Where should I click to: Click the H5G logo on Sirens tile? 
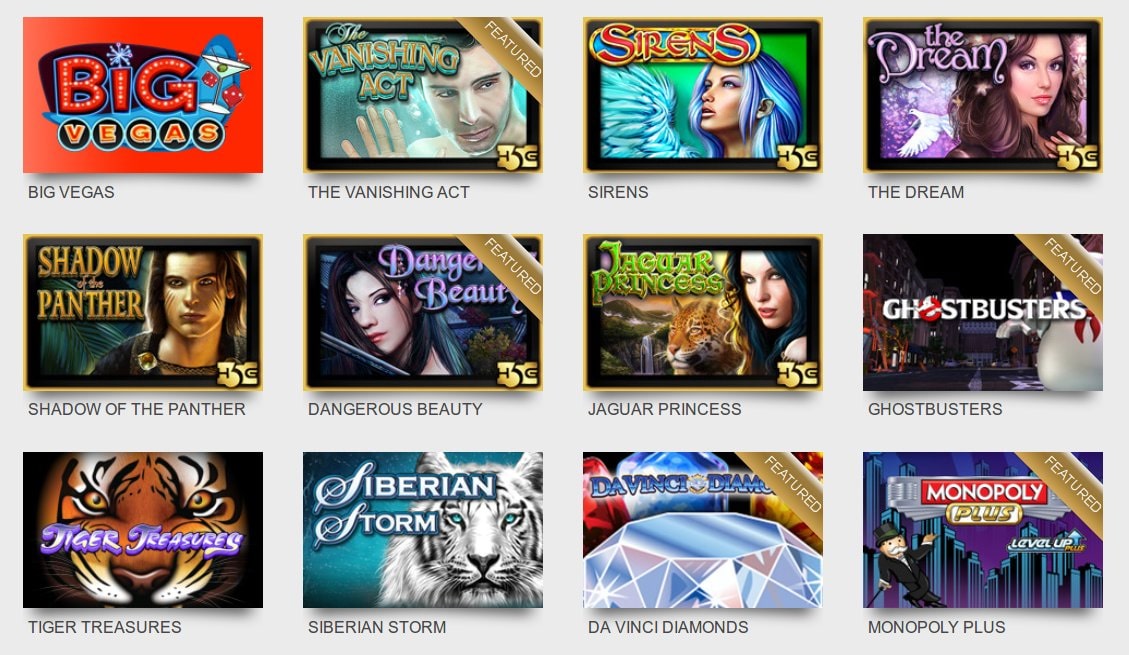coord(798,157)
